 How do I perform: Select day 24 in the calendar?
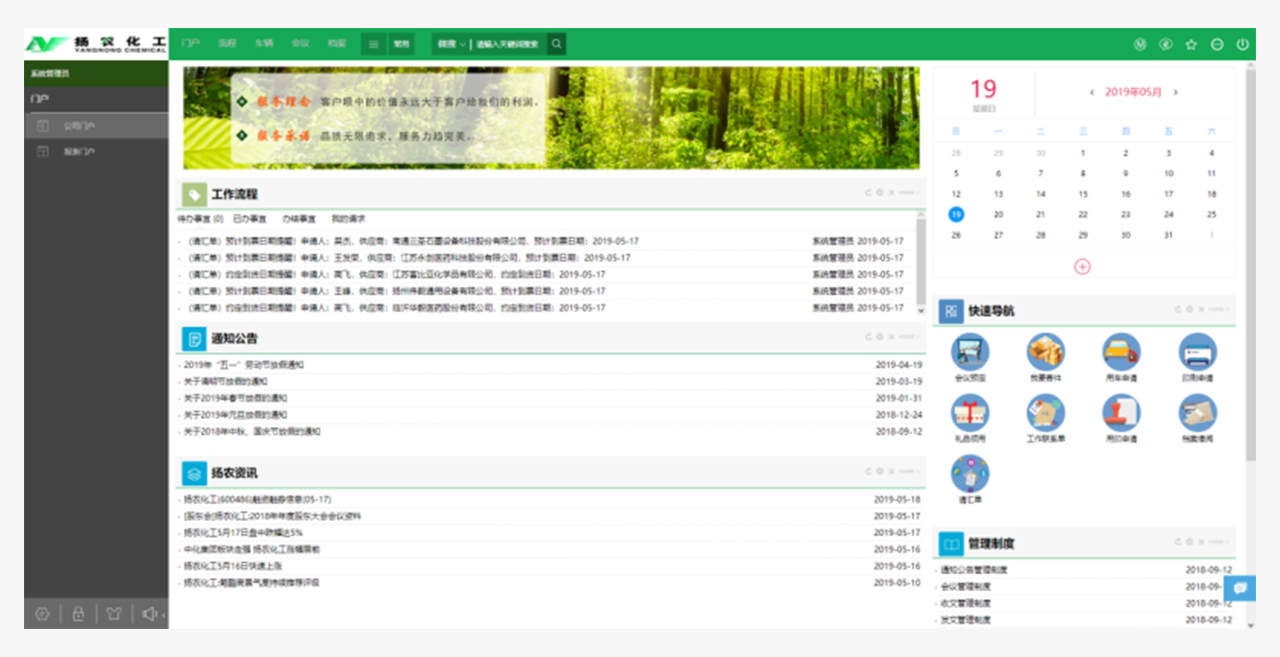pos(1168,214)
